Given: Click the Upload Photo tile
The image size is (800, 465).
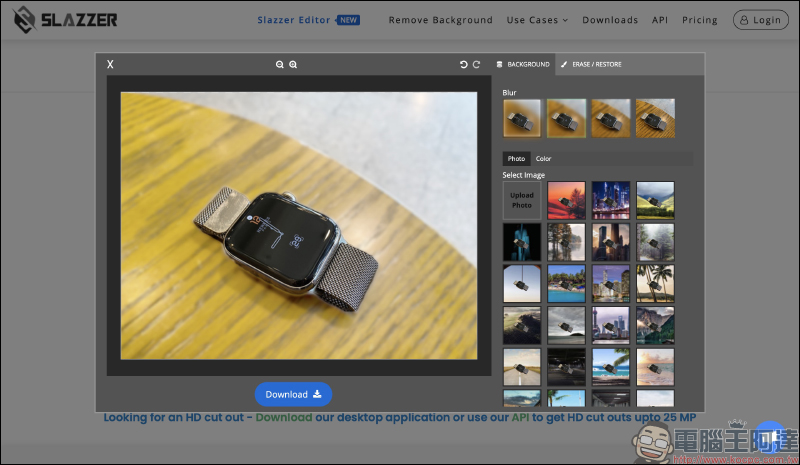Looking at the screenshot, I should (522, 200).
